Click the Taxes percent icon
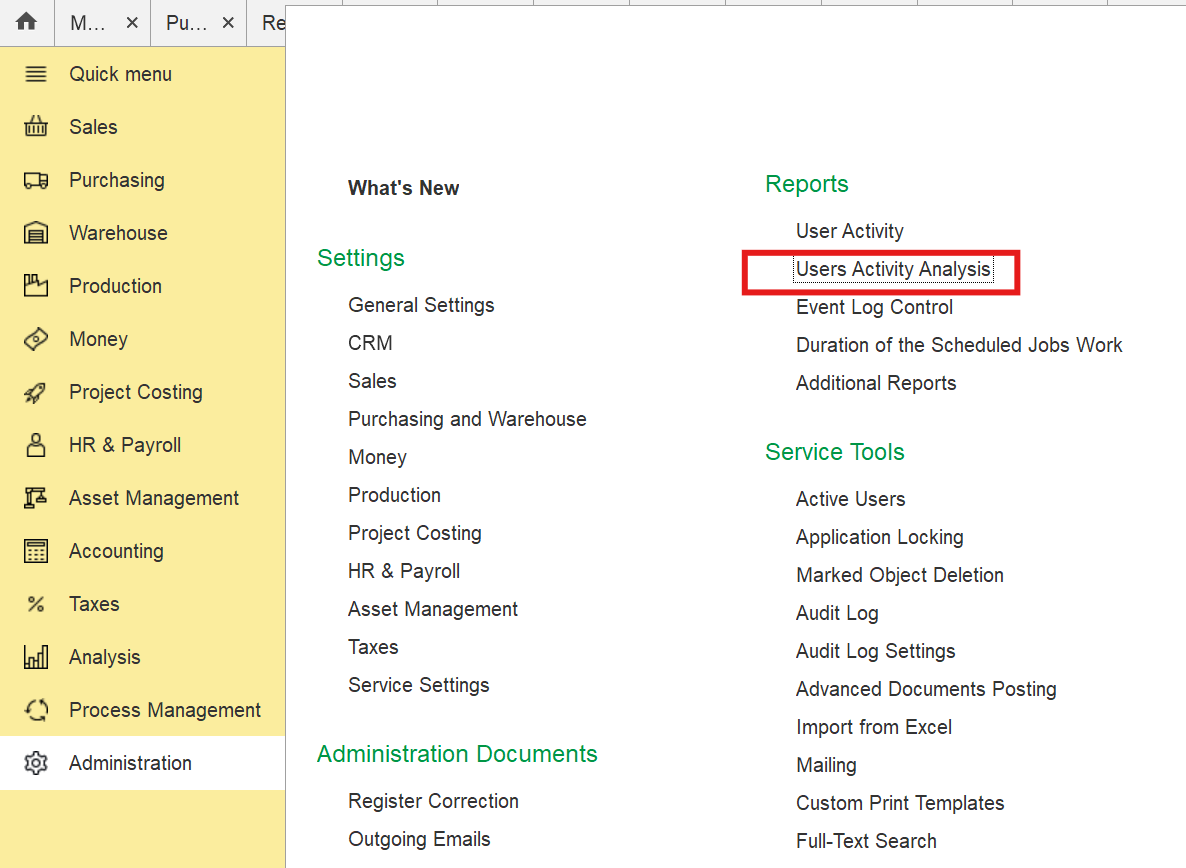The height and width of the screenshot is (868, 1186). [36, 604]
